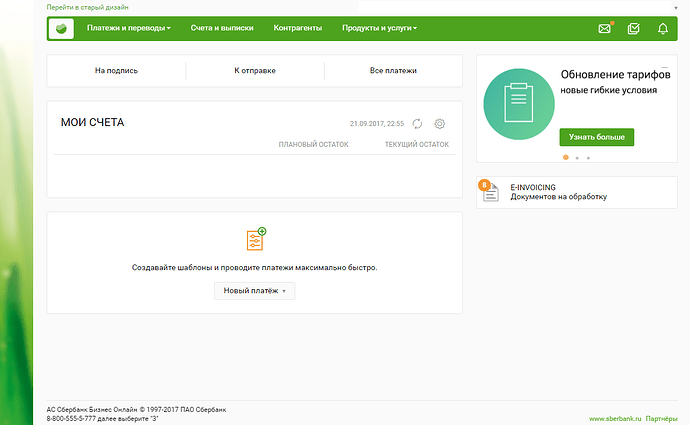Click the orange payment template icon
This screenshot has width=690, height=425.
click(x=256, y=239)
